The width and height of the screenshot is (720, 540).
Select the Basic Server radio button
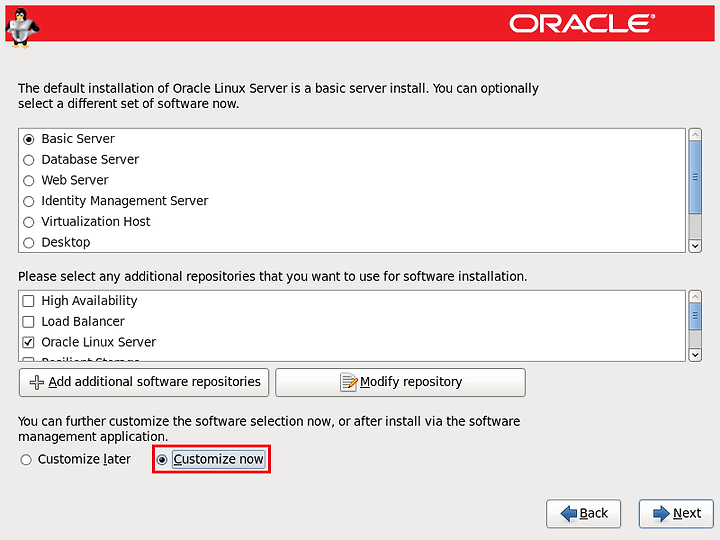pos(28,139)
